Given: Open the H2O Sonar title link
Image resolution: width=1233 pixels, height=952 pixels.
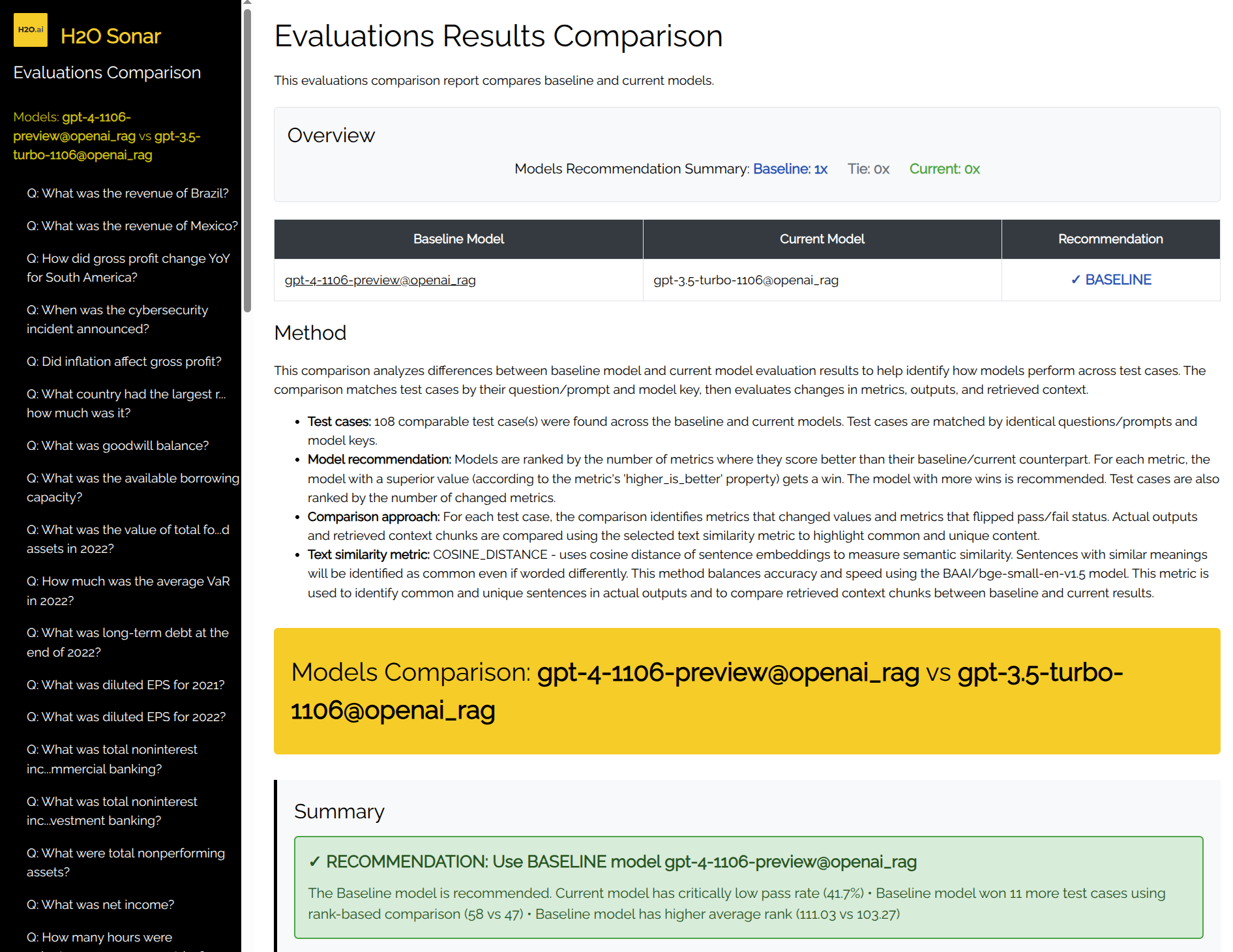Looking at the screenshot, I should point(110,36).
